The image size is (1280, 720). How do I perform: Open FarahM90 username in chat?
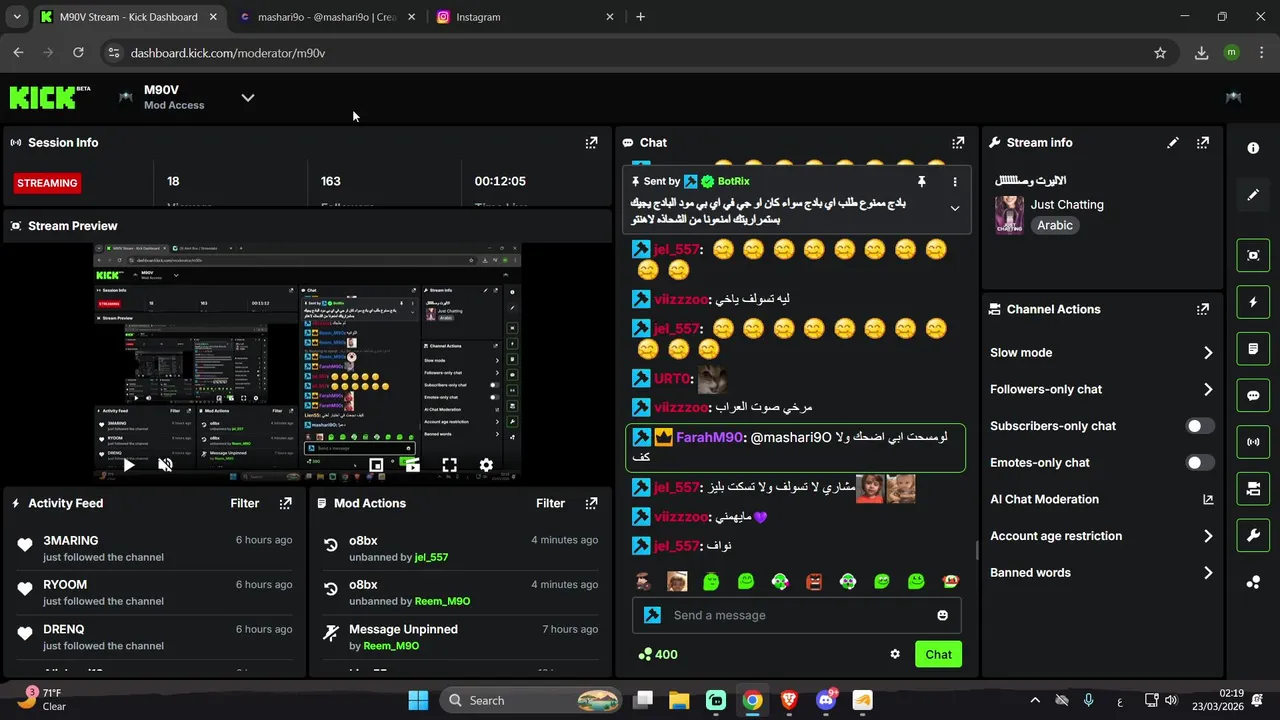pos(710,438)
